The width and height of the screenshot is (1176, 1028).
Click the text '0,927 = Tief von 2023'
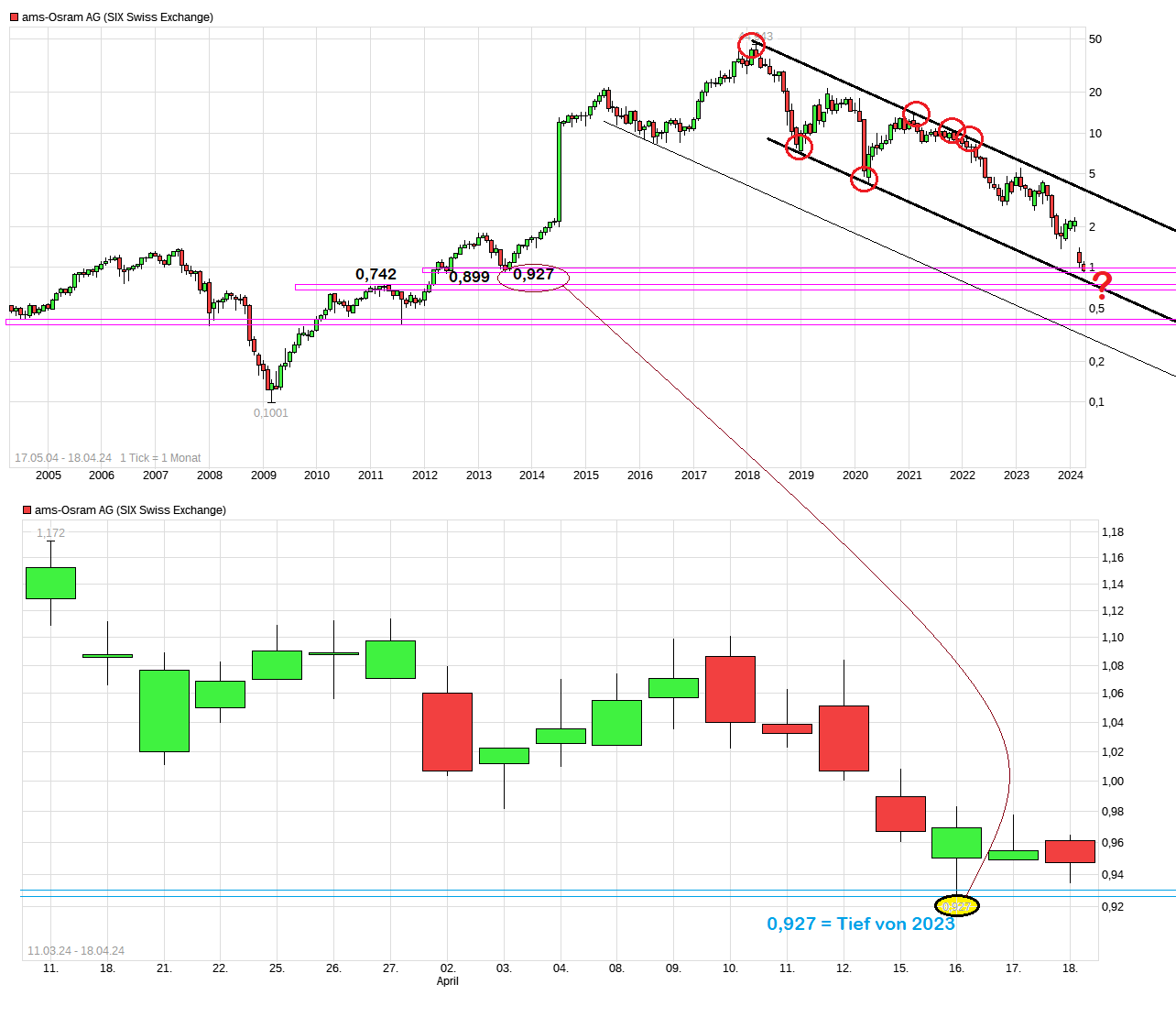coord(861,924)
